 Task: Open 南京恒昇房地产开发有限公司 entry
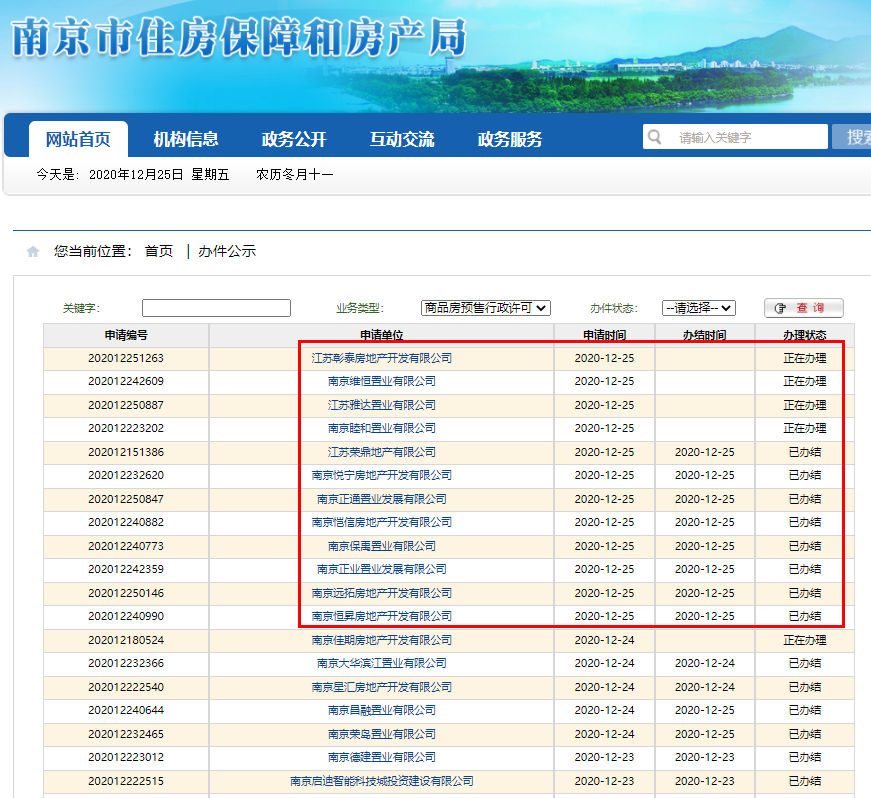[382, 616]
